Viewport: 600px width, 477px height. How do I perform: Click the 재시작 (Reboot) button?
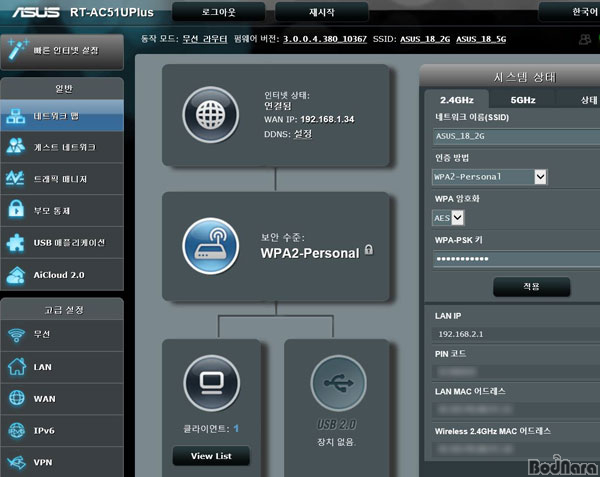point(322,12)
